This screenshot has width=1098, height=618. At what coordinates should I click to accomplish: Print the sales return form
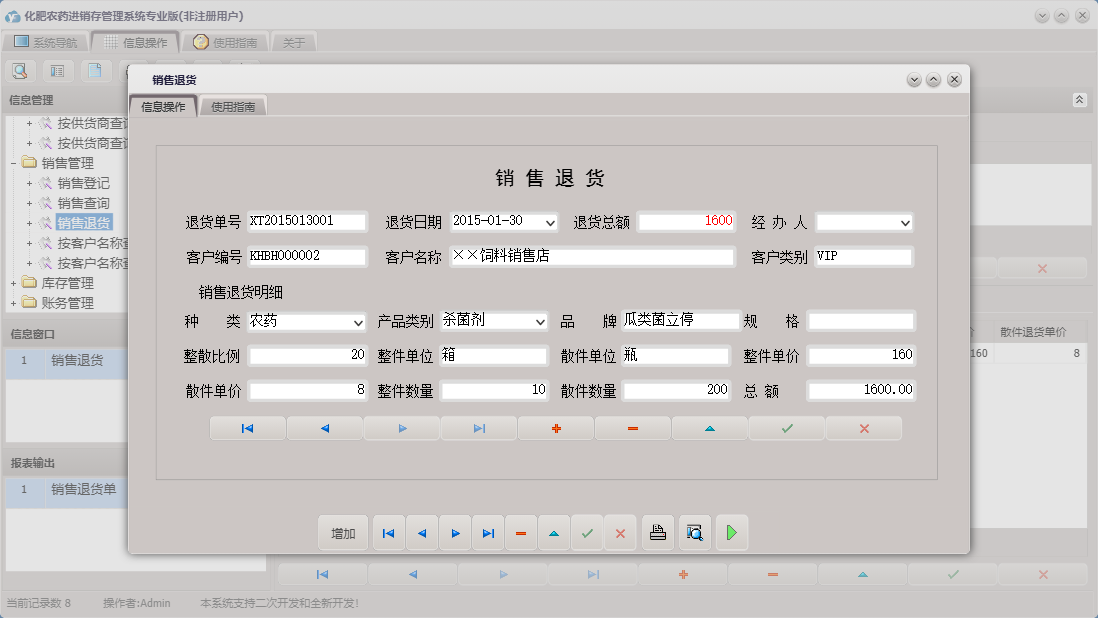(657, 532)
